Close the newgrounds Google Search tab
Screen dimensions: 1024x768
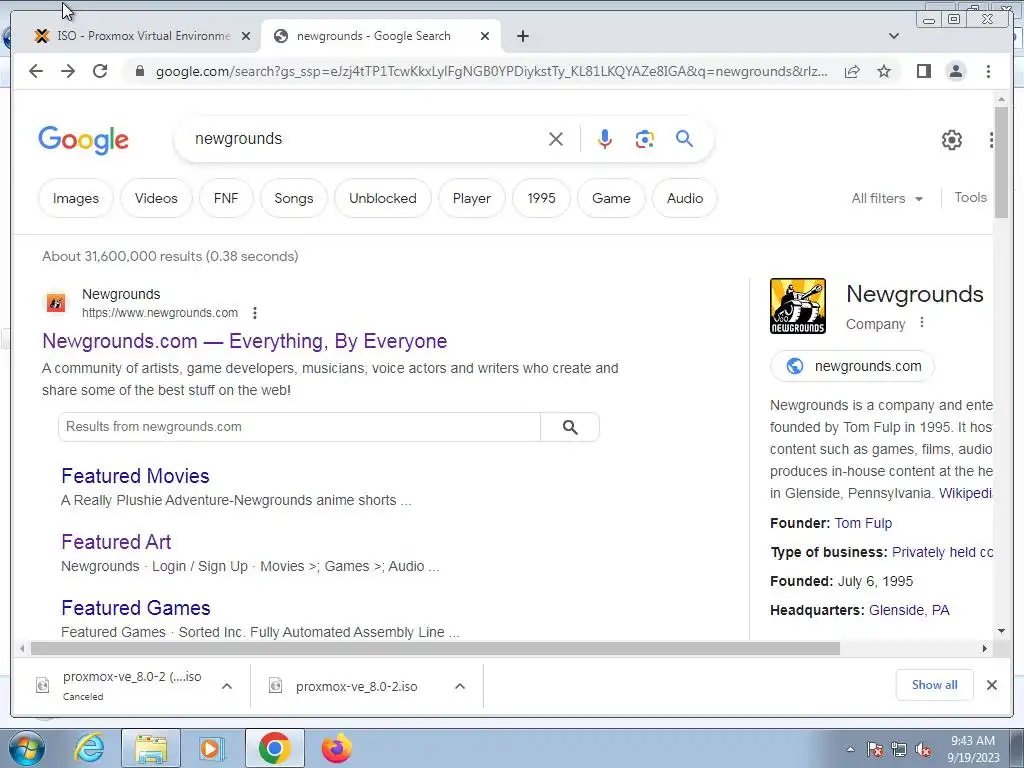[x=485, y=36]
